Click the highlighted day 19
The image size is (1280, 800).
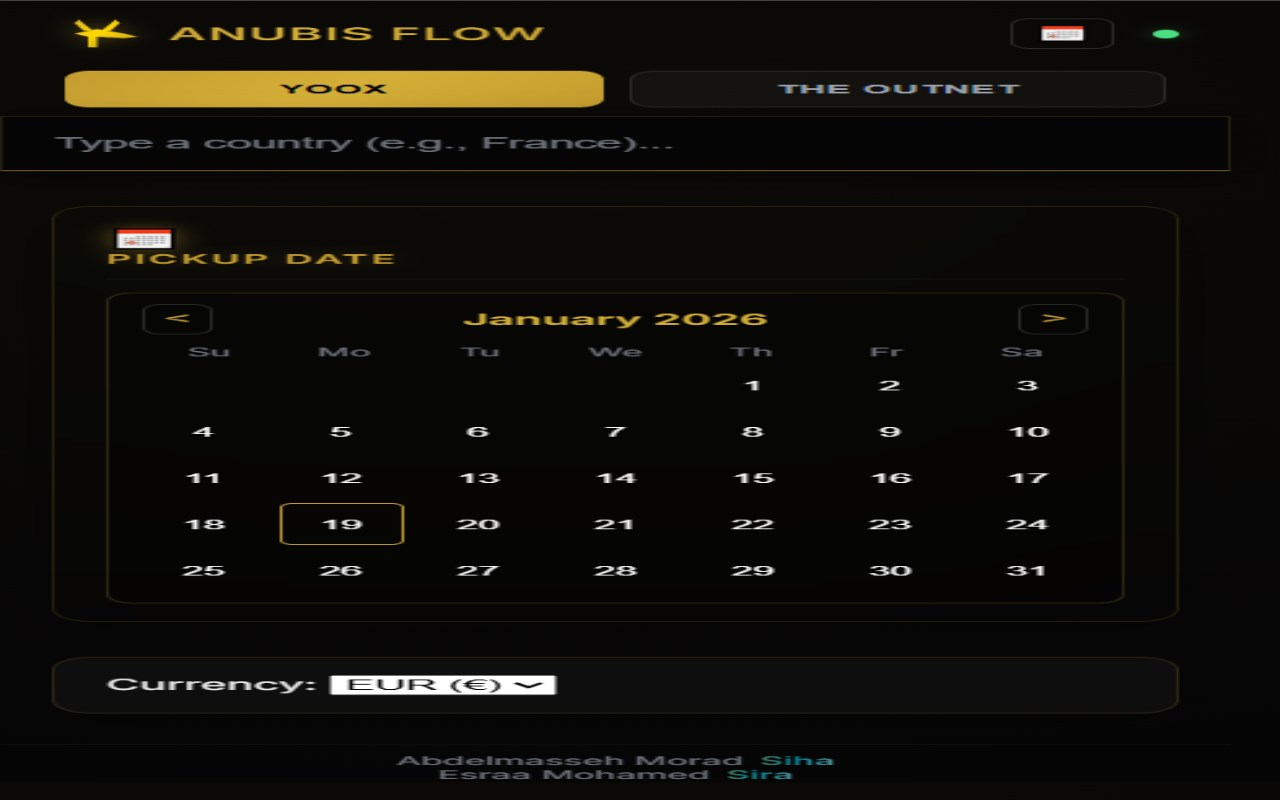coord(341,524)
